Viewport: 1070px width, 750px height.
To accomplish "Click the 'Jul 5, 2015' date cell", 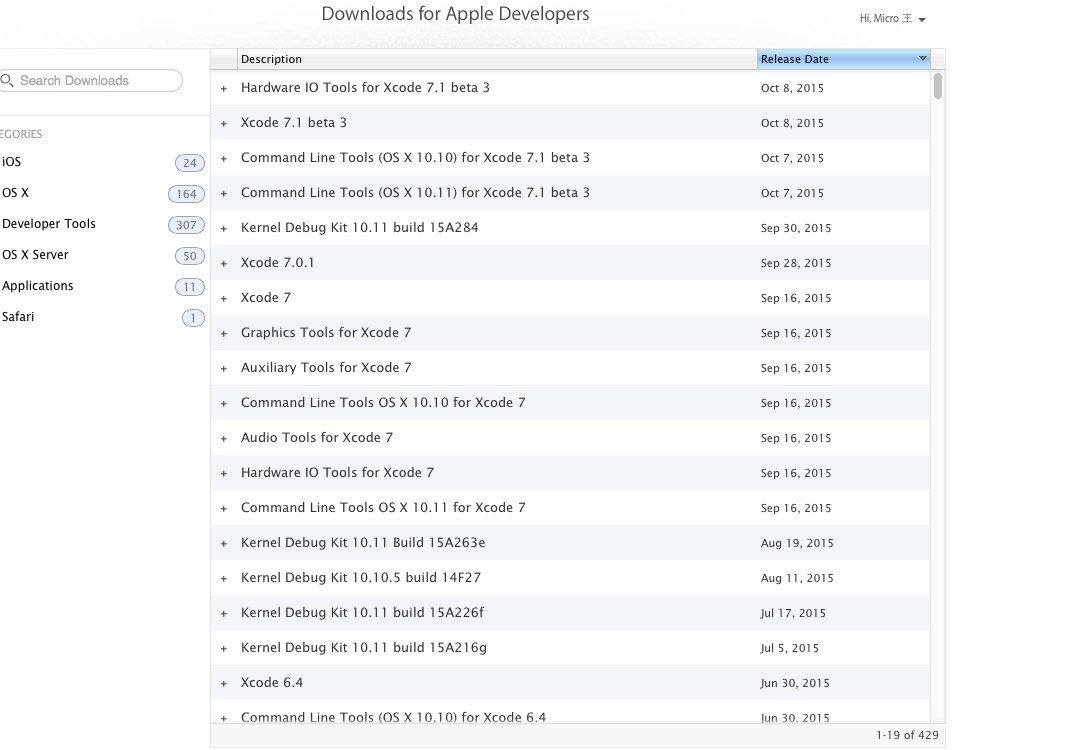I will coord(790,648).
